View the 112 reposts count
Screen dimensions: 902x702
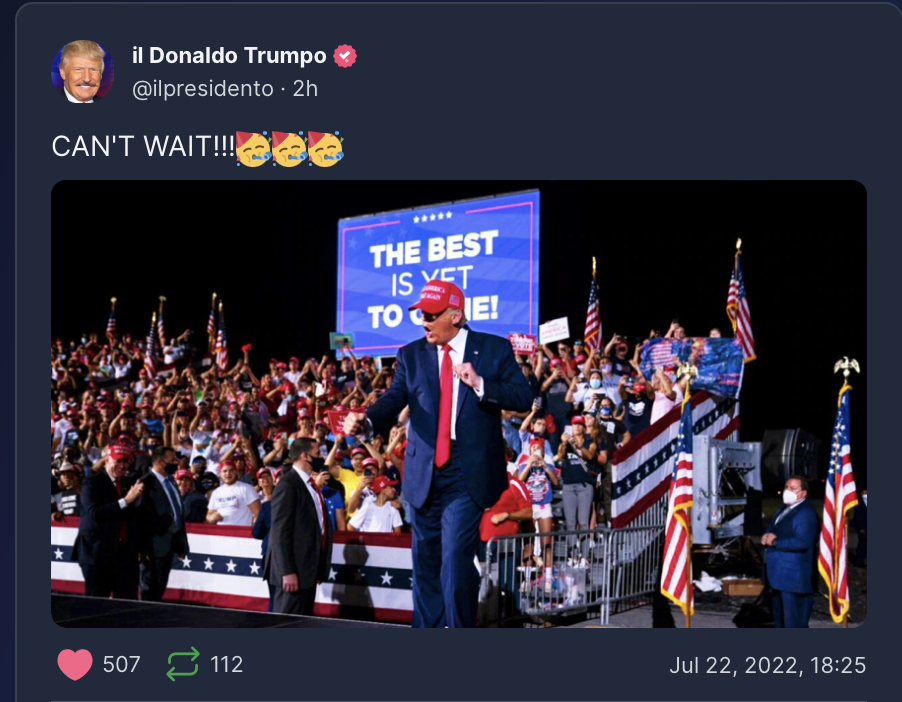click(x=227, y=665)
